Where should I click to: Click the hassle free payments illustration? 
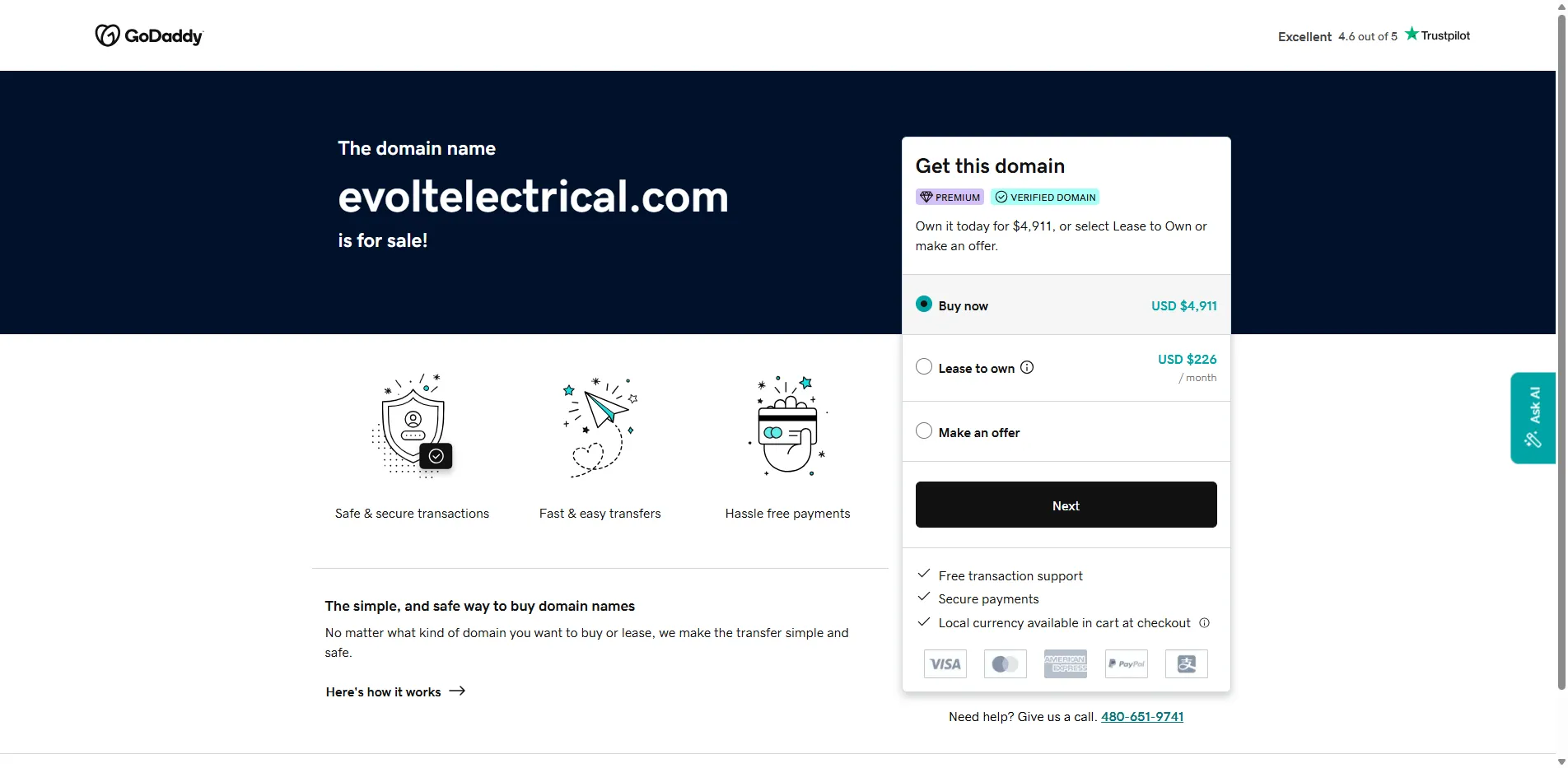click(x=788, y=426)
